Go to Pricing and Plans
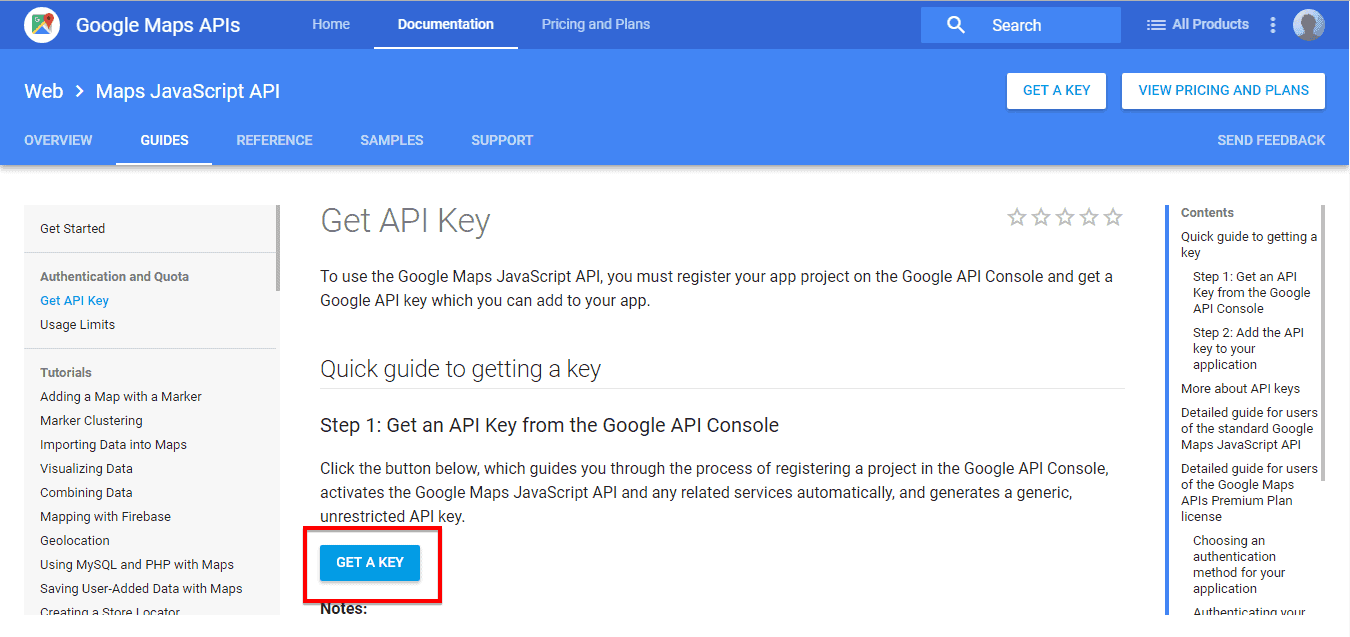The width and height of the screenshot is (1350, 637). pos(596,24)
